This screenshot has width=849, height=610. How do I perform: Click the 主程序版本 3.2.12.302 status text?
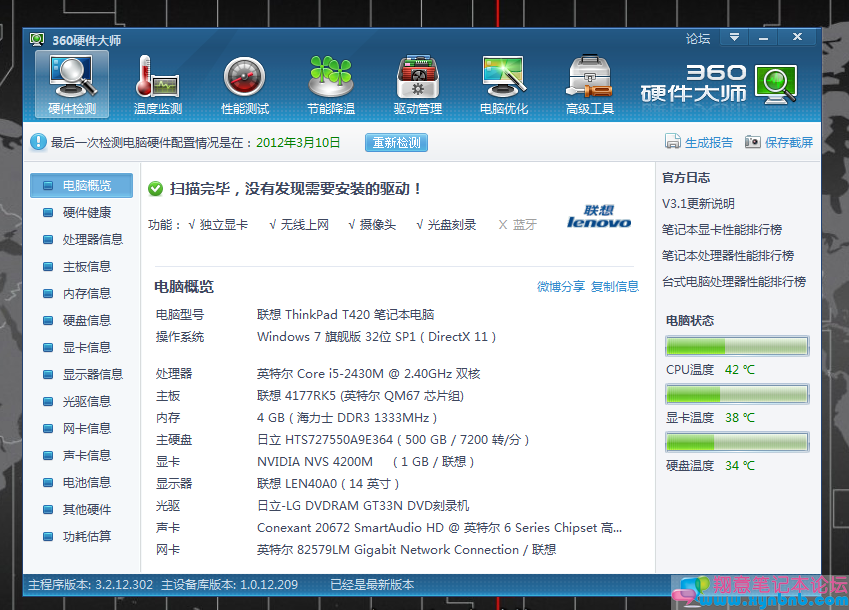[x=90, y=585]
